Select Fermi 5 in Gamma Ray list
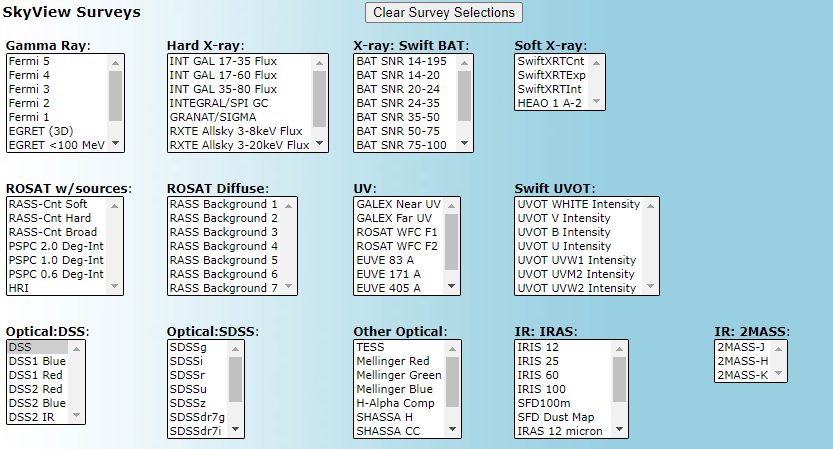This screenshot has height=449, width=833. [x=57, y=61]
